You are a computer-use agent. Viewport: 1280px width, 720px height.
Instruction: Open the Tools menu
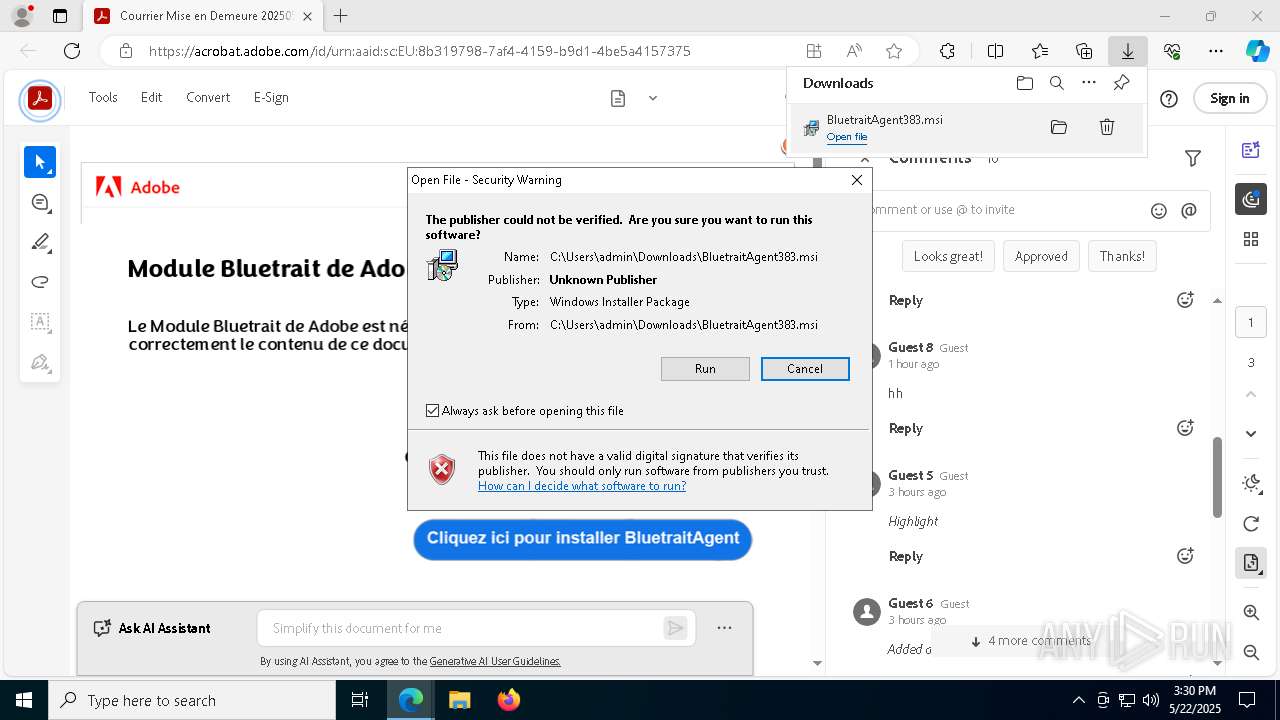click(x=103, y=97)
